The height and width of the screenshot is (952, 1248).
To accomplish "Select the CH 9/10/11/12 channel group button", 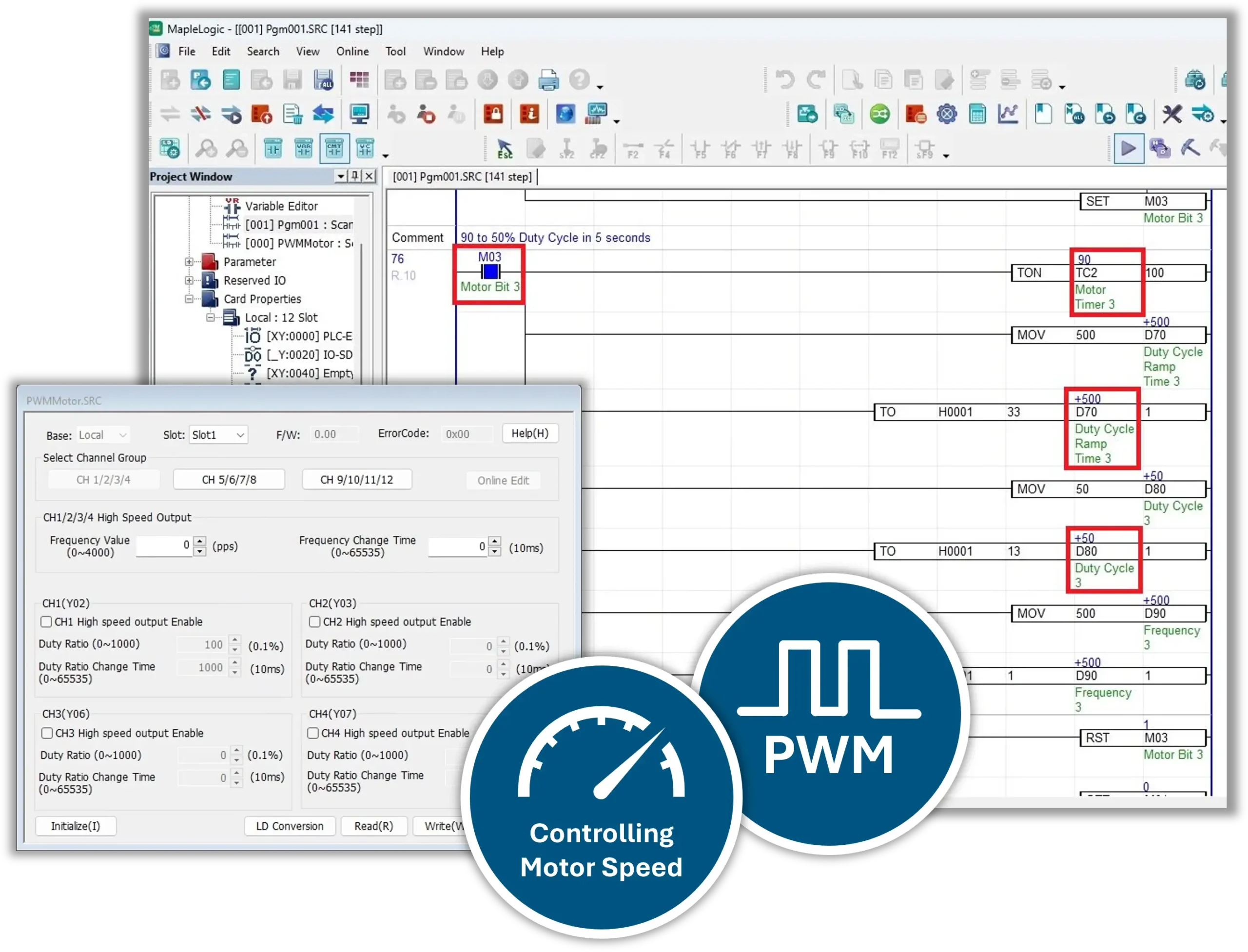I will 356,479.
